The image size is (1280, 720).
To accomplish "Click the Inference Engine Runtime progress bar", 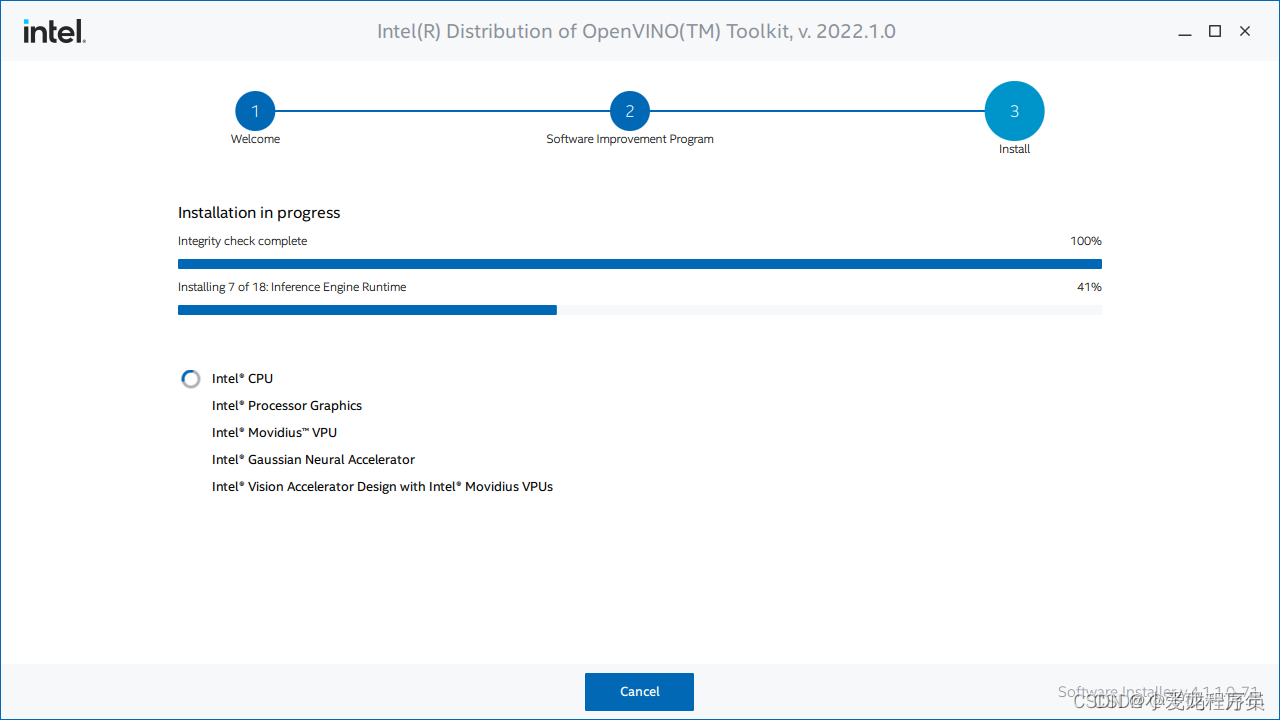I will pyautogui.click(x=640, y=310).
